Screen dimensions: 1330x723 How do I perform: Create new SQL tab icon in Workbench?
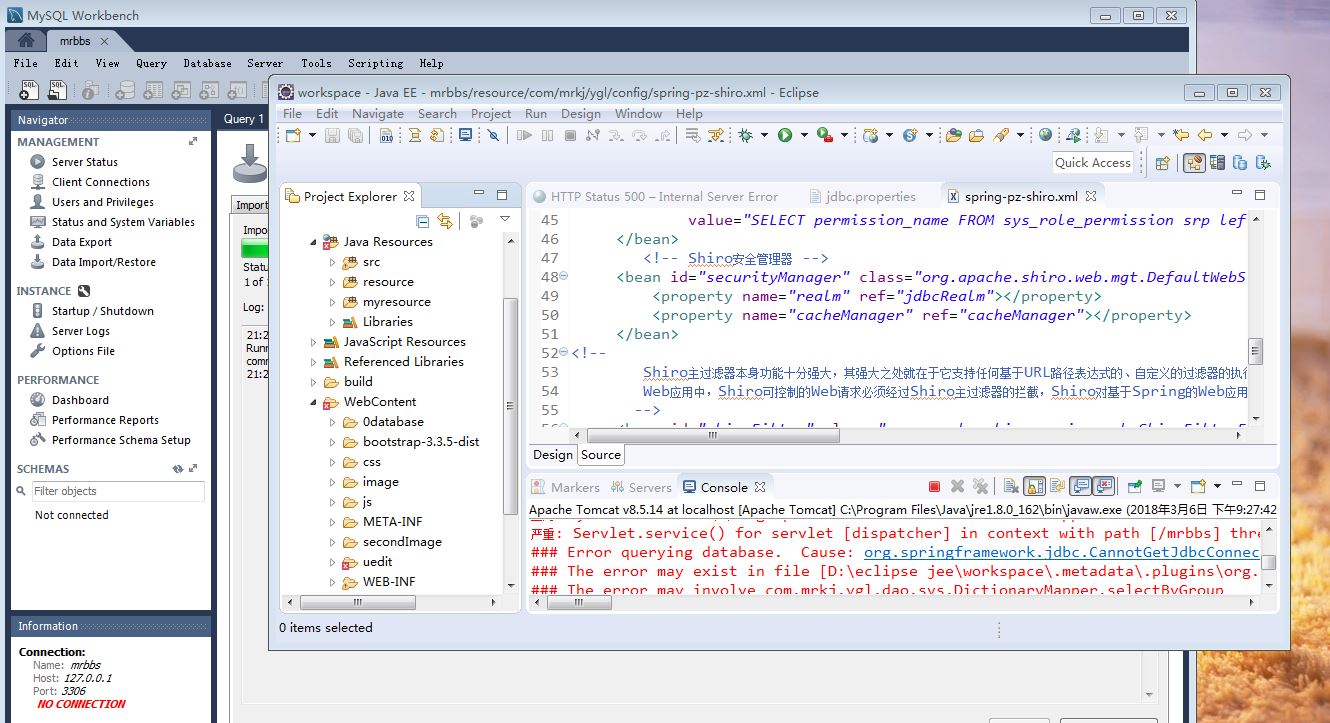tap(29, 91)
